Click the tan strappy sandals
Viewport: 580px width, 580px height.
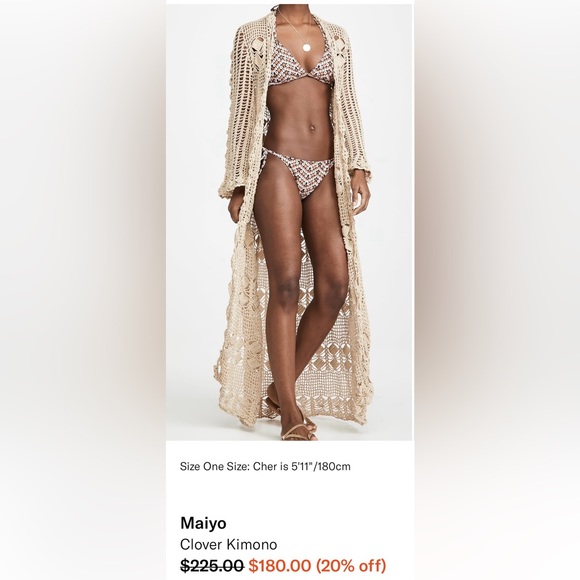[296, 425]
